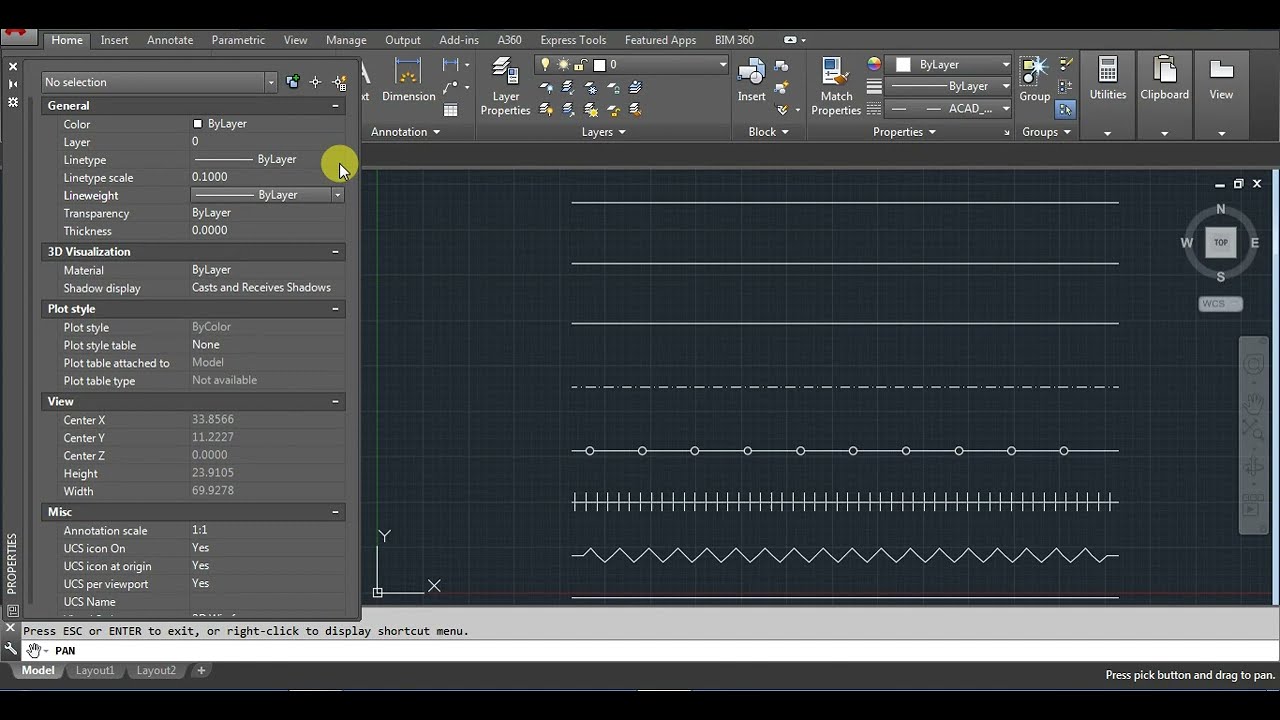Screen dimensions: 1280x720
Task: Collapse the General section
Action: click(335, 106)
